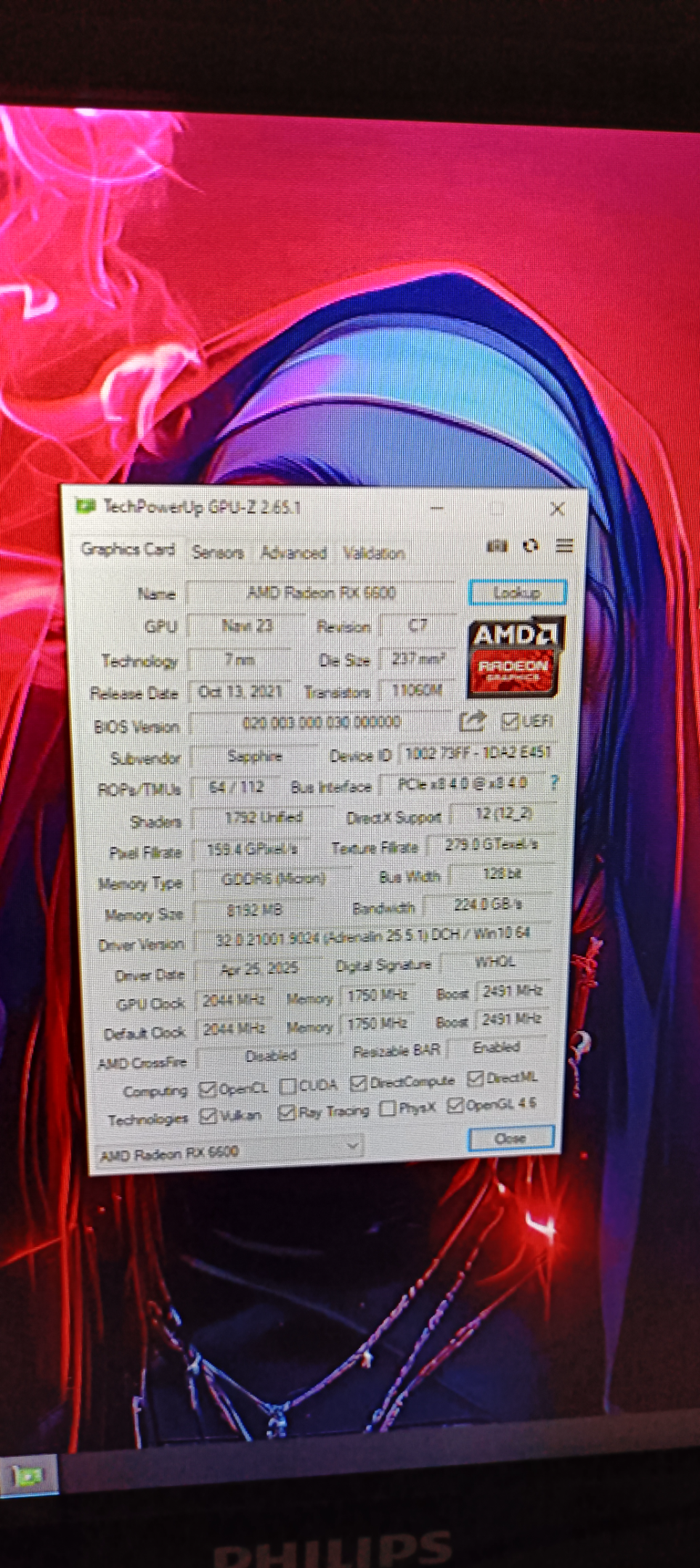The width and height of the screenshot is (700, 1568).
Task: Close the GPU-Z window with X
Action: coord(557,509)
